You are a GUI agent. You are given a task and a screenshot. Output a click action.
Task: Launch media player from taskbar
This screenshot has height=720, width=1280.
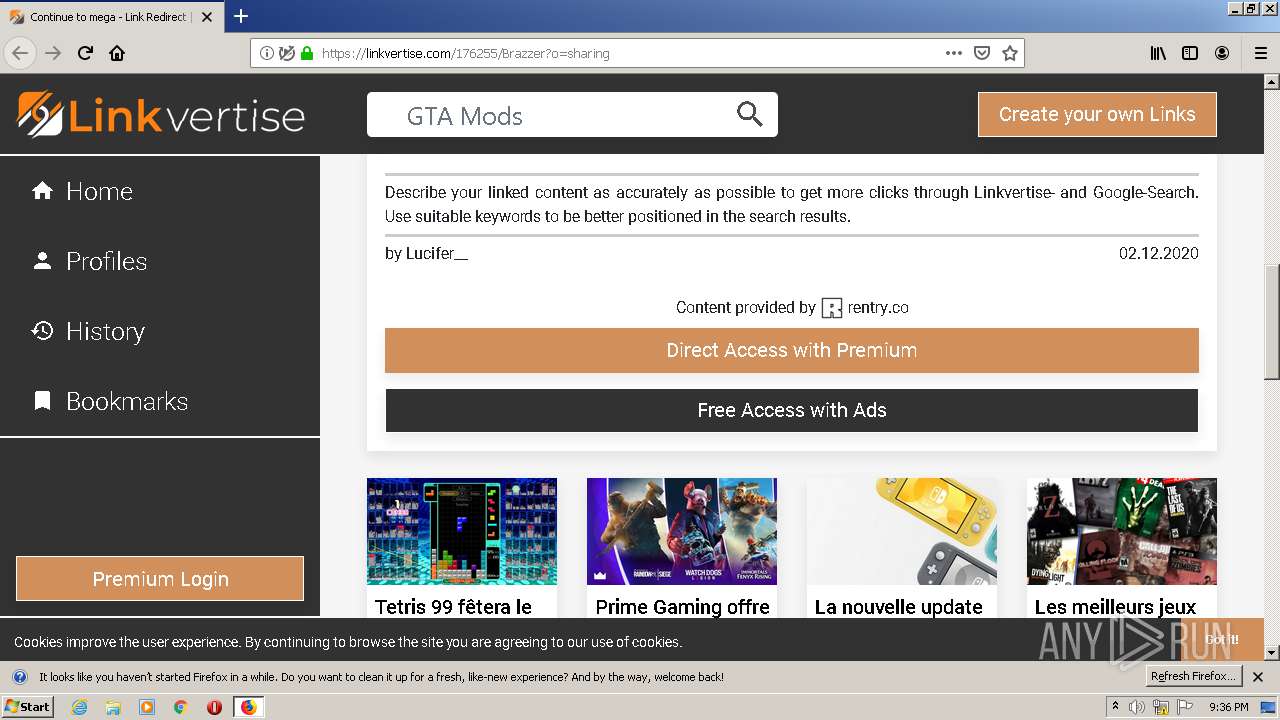pos(147,707)
